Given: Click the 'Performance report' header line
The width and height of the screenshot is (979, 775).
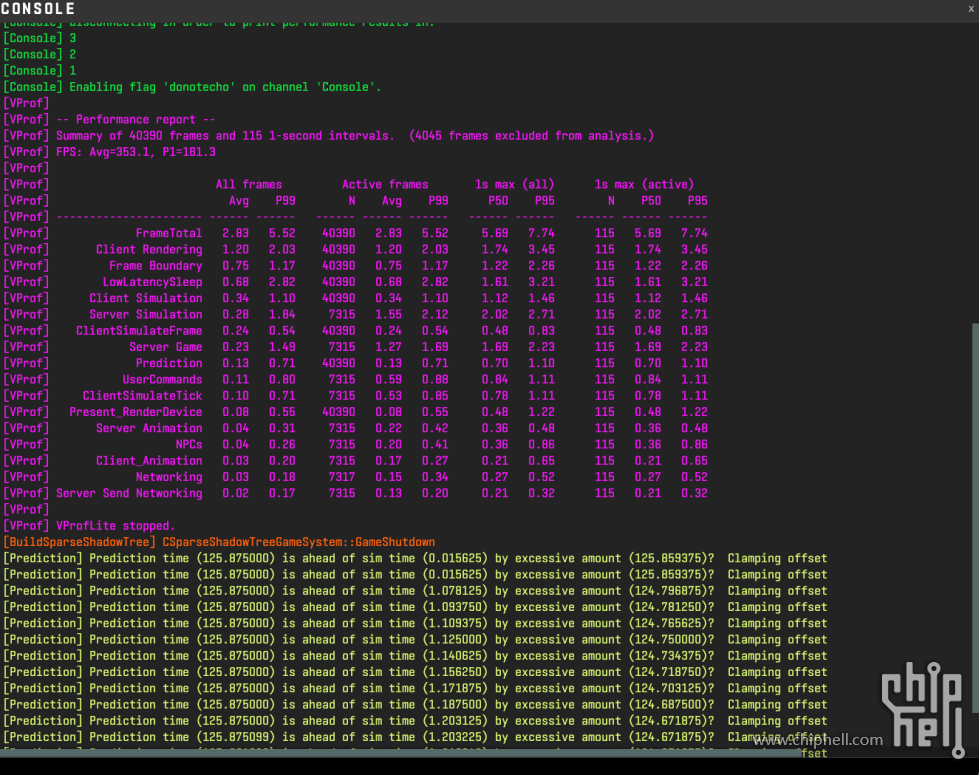Looking at the screenshot, I should [135, 119].
